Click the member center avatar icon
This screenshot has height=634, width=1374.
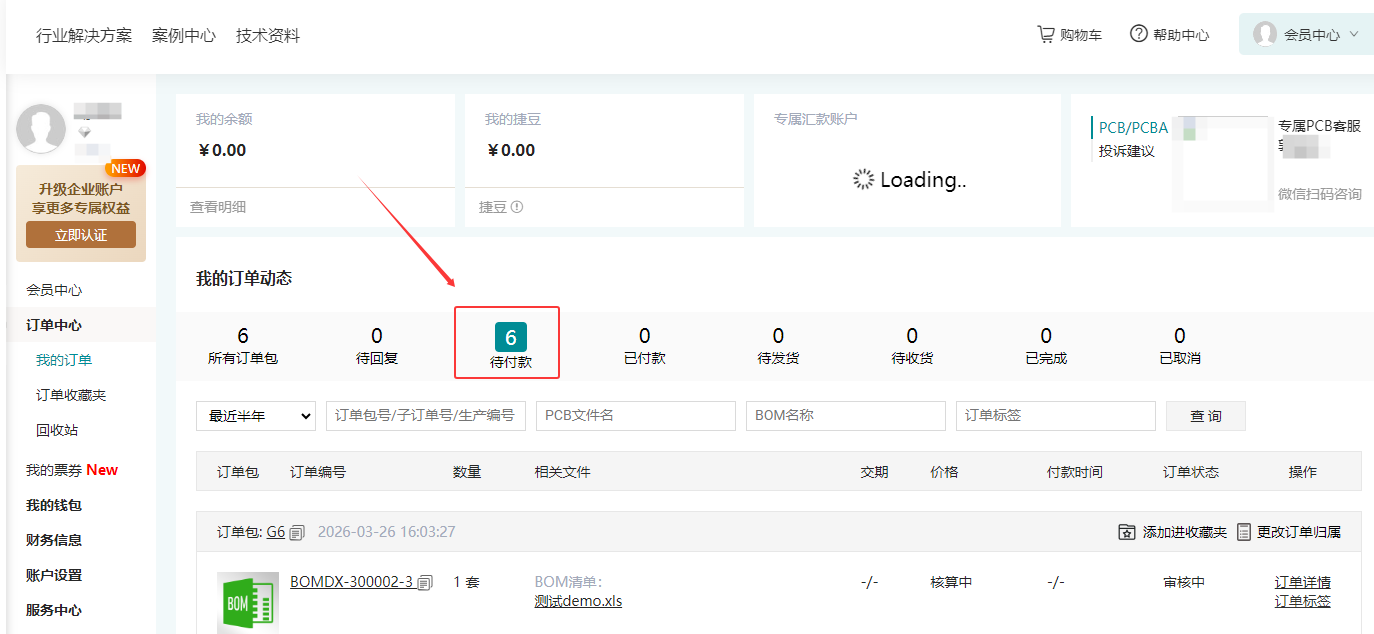pos(1265,34)
